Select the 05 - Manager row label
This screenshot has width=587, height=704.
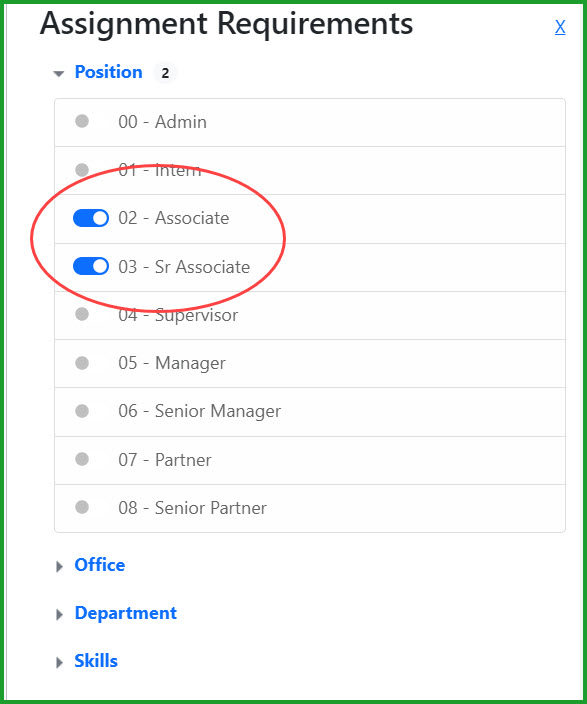(172, 363)
